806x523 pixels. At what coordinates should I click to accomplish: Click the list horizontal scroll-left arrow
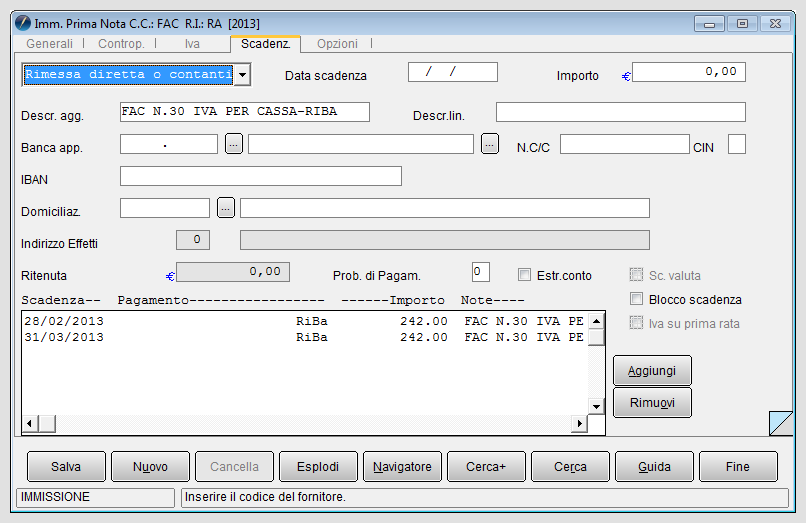(30, 424)
